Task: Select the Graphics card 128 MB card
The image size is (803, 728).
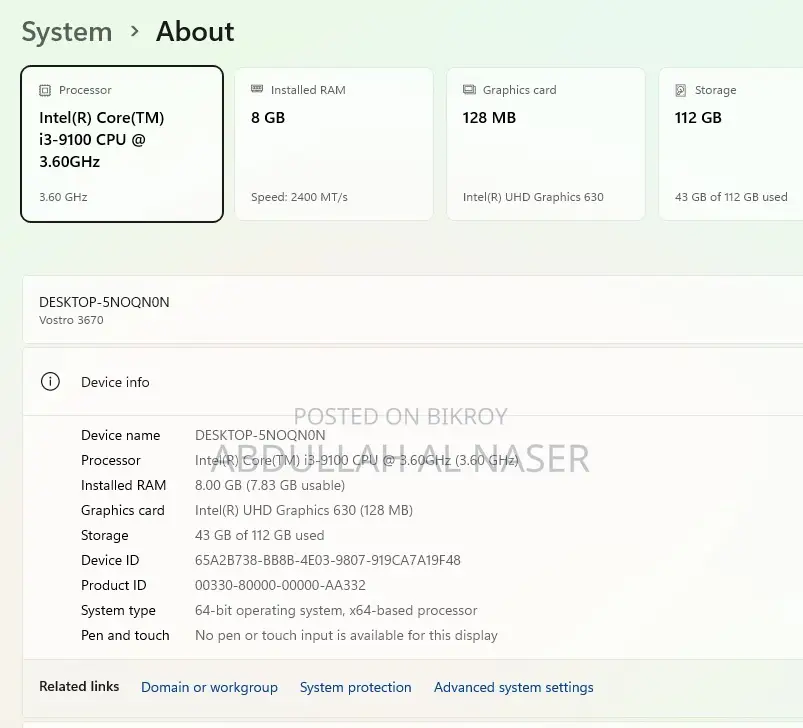Action: [x=546, y=144]
